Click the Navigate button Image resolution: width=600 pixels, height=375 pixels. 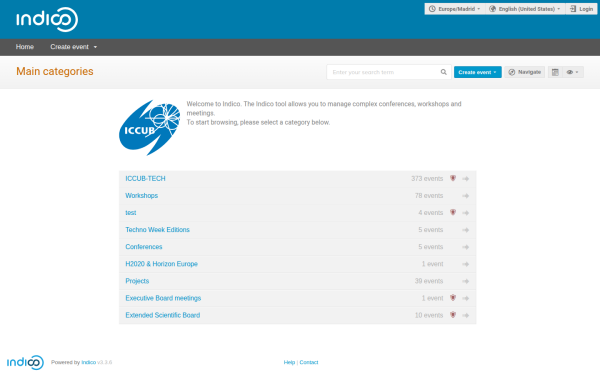(525, 72)
